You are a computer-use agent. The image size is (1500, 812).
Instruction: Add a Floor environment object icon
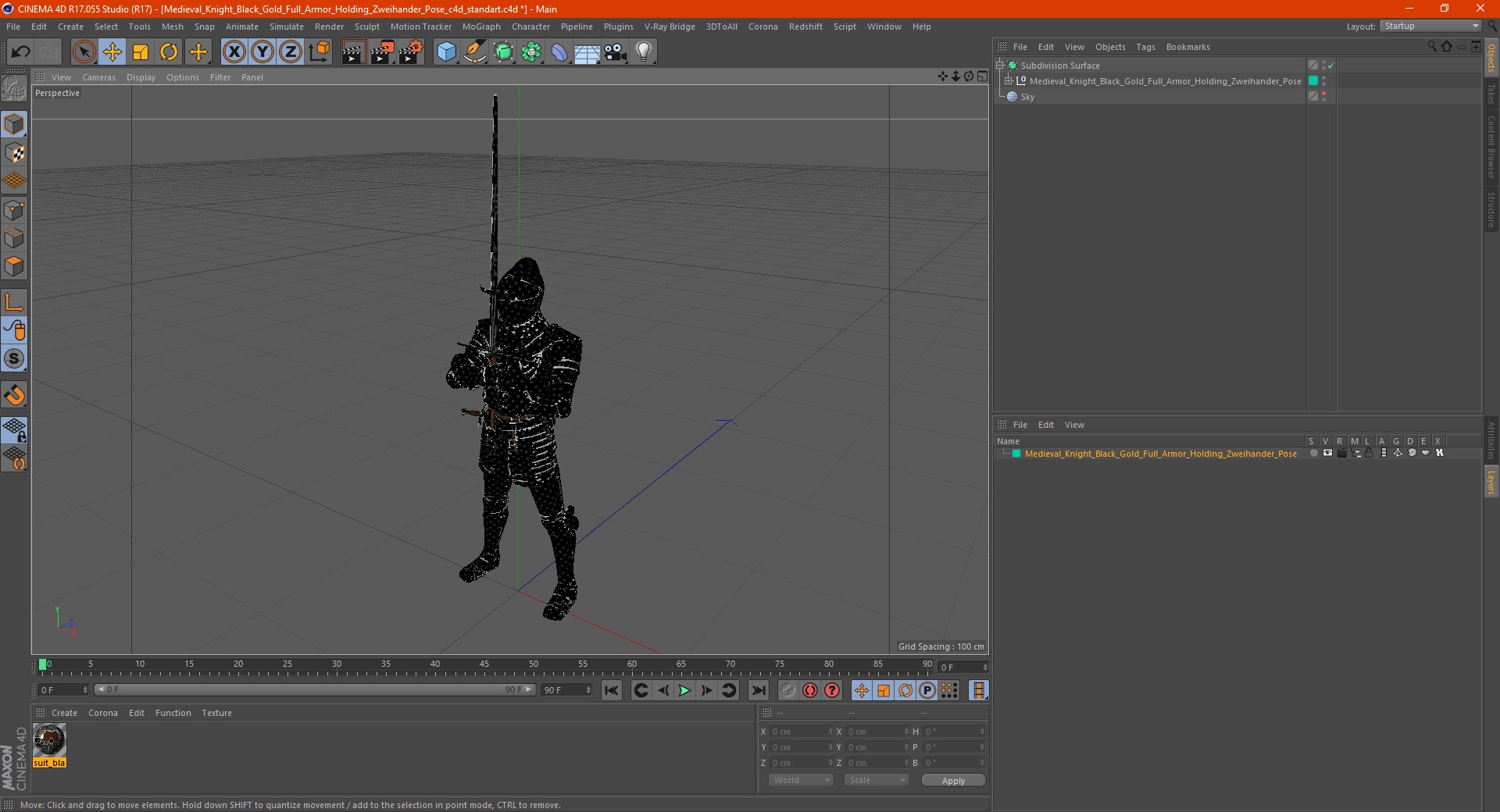pyautogui.click(x=587, y=52)
